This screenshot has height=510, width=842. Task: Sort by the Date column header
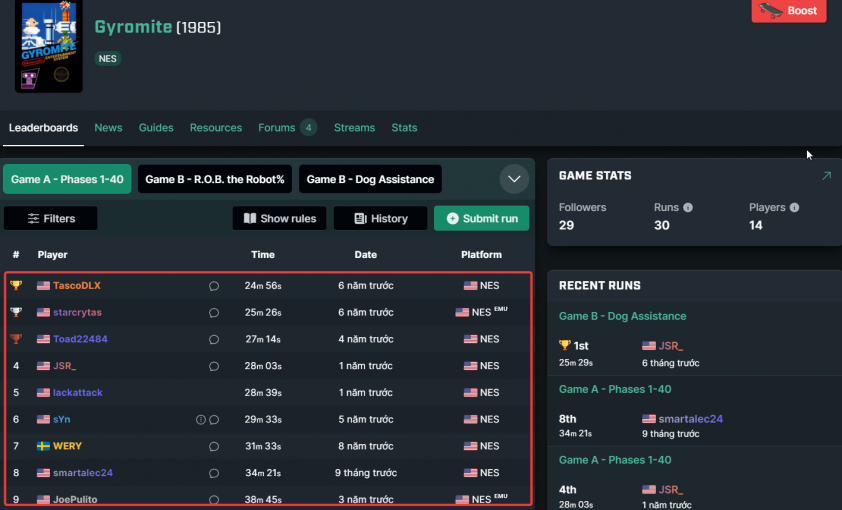click(366, 254)
